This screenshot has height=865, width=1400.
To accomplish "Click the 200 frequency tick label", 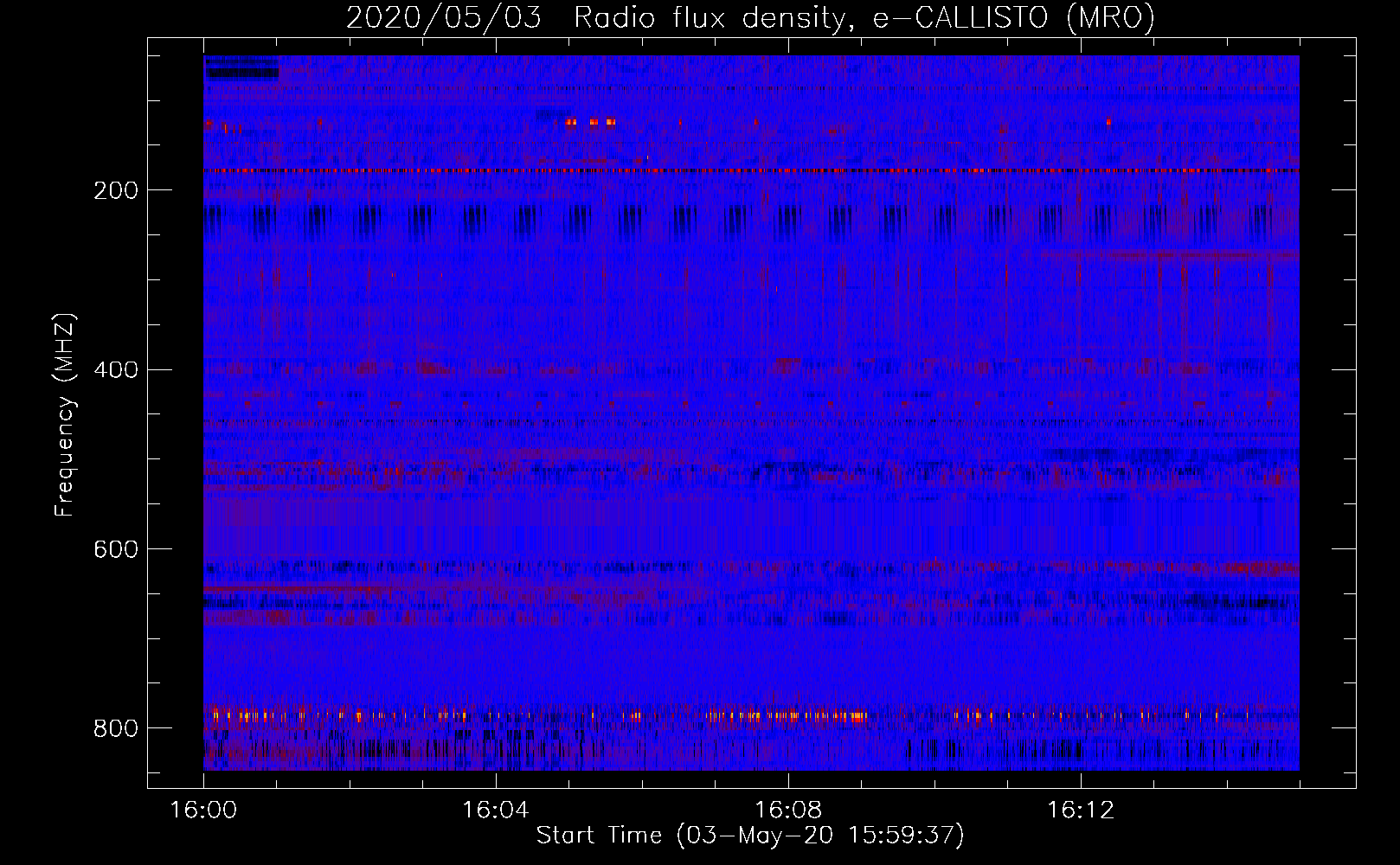I will [116, 190].
